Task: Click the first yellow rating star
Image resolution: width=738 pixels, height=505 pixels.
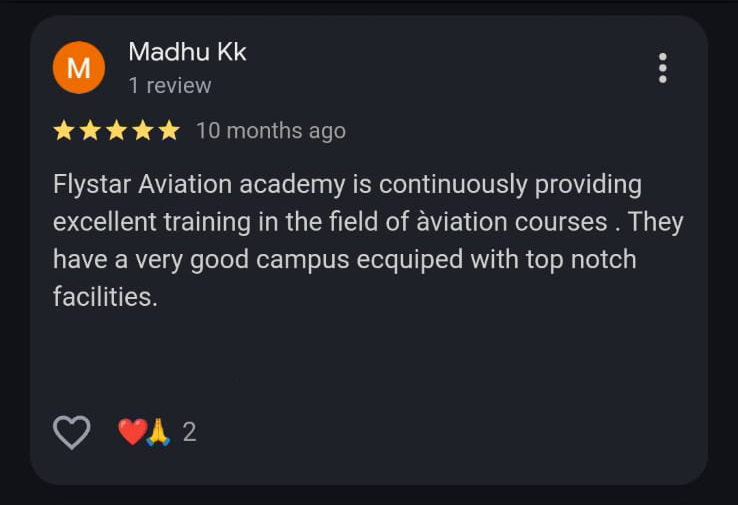Action: coord(64,131)
